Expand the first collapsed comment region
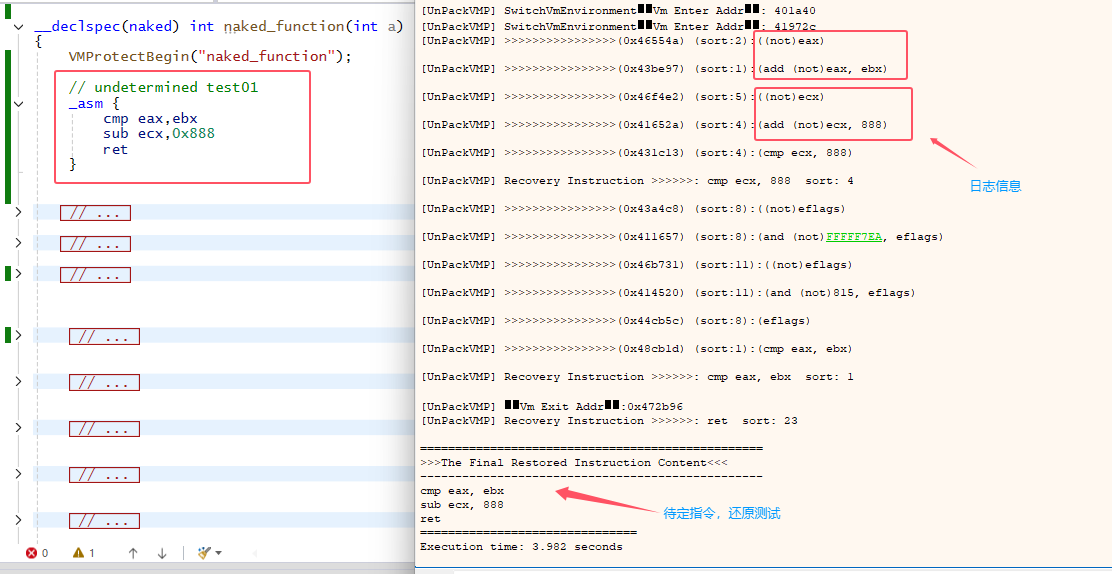1112x574 pixels. [19, 212]
